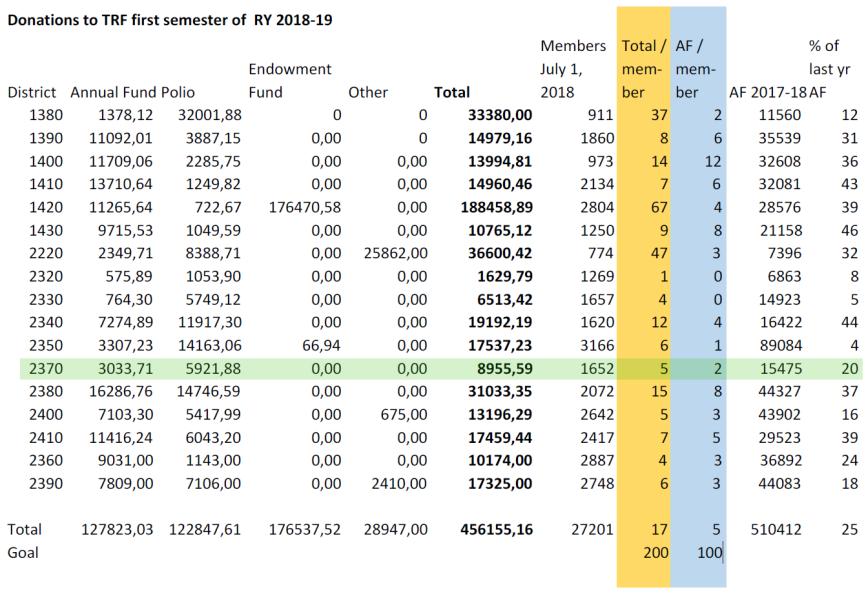Select the 'Total' row label at bottom
The height and width of the screenshot is (594, 866).
click(24, 529)
